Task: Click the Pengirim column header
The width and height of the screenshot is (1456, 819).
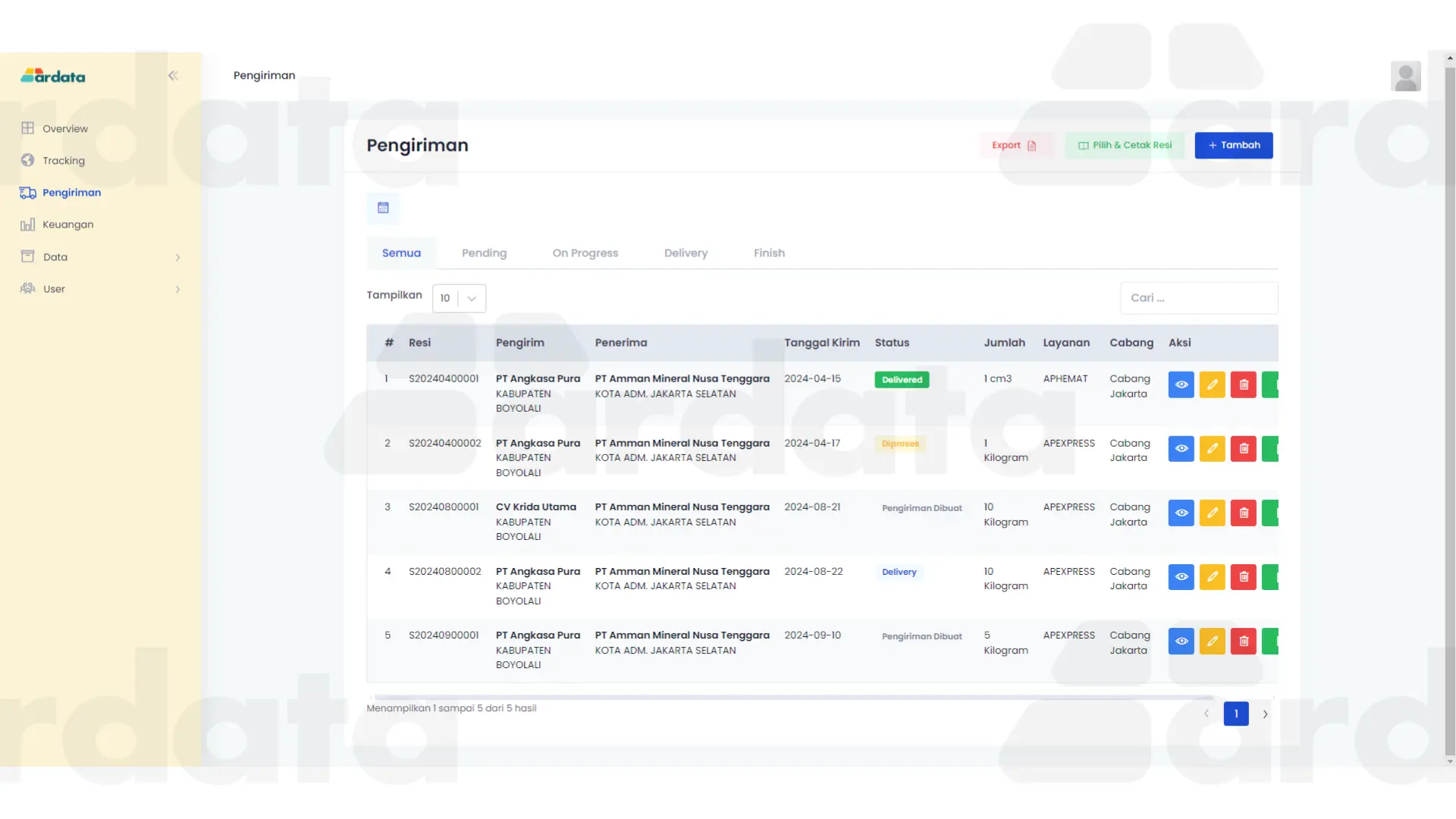Action: pos(520,343)
